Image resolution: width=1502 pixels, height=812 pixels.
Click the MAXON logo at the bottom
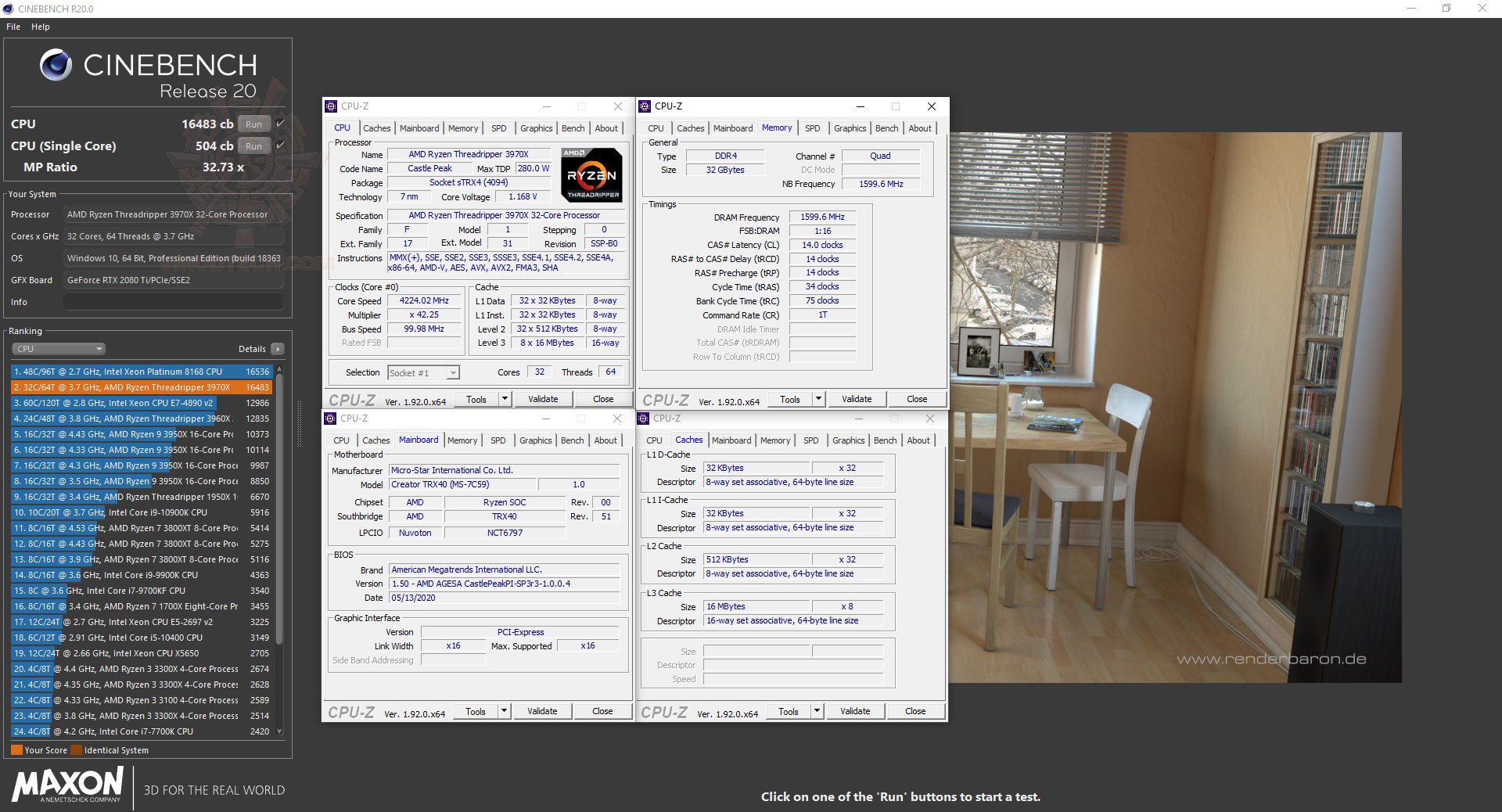(67, 785)
